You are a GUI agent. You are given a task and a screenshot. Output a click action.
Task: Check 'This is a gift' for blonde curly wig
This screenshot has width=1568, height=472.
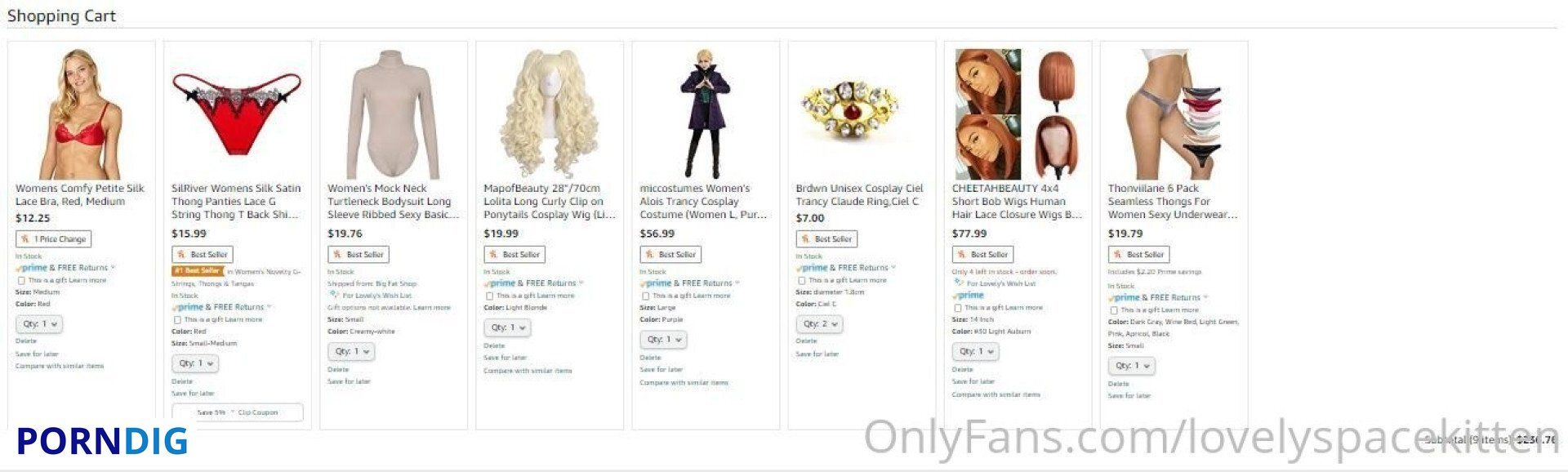tap(489, 296)
